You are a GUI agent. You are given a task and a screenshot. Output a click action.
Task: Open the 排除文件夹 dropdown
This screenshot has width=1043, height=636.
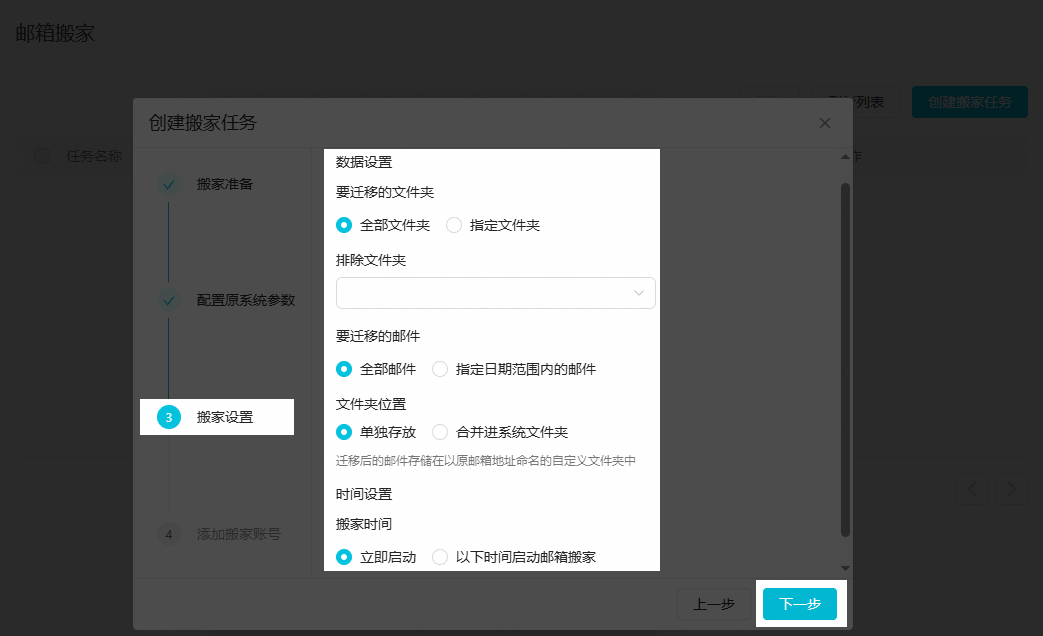click(x=496, y=293)
